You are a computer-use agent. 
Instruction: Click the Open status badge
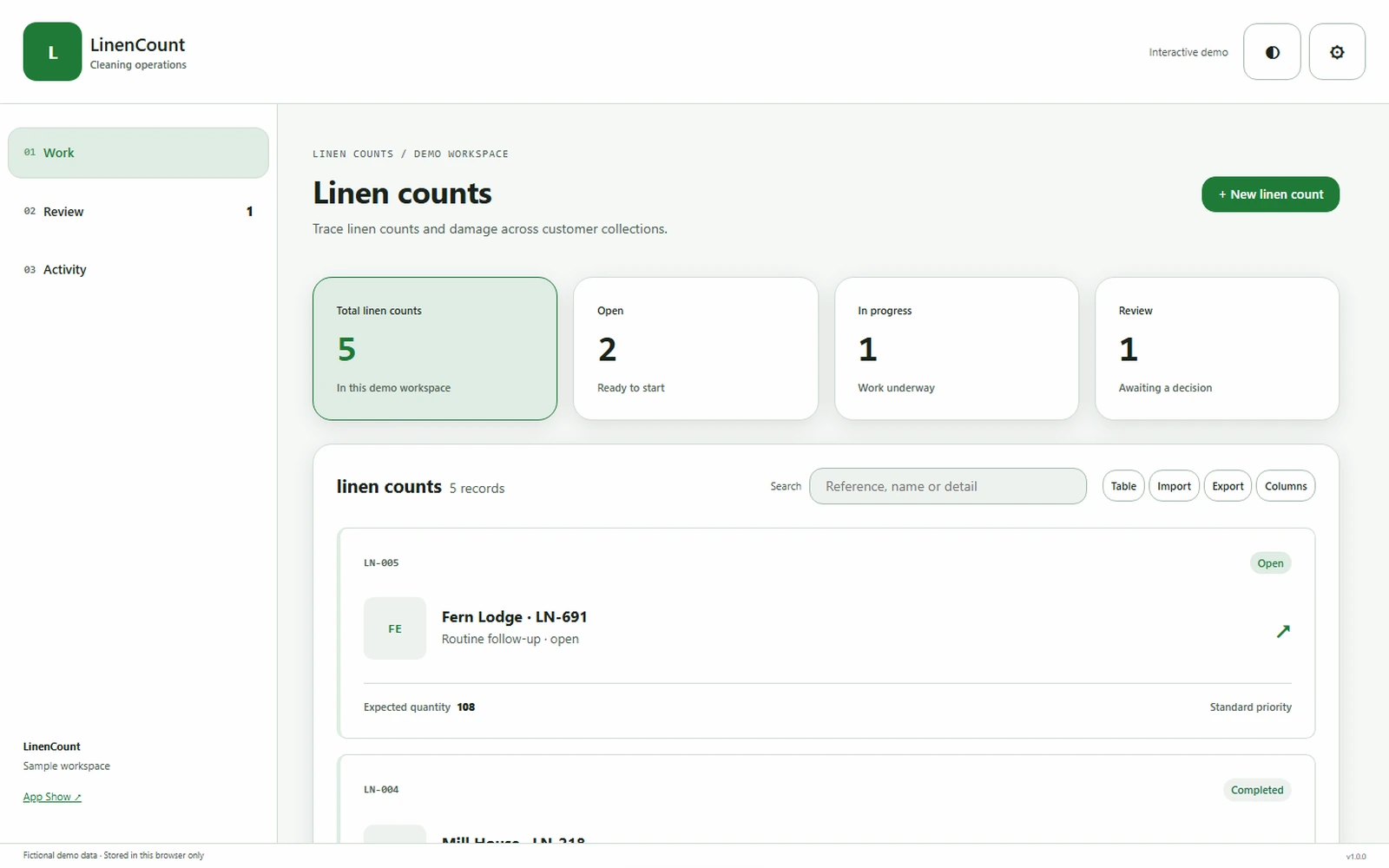1270,563
